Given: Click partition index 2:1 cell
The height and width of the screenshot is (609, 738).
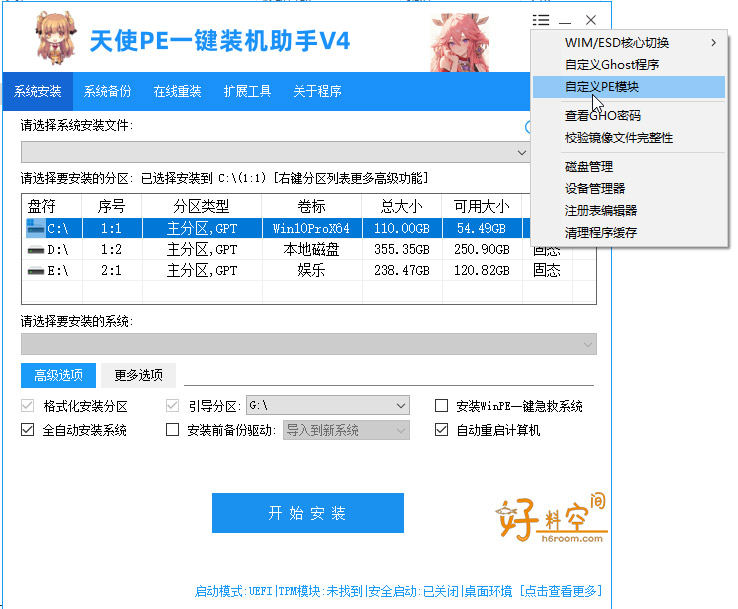Looking at the screenshot, I should tap(112, 271).
